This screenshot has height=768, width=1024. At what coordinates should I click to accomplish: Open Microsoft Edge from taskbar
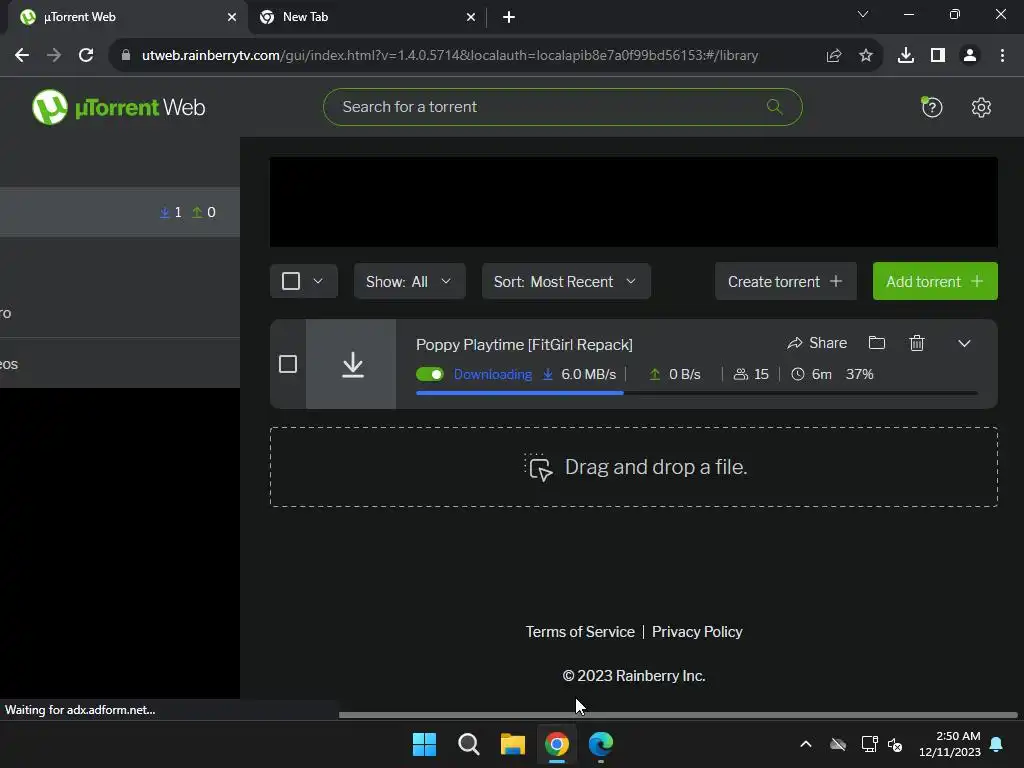pyautogui.click(x=601, y=744)
